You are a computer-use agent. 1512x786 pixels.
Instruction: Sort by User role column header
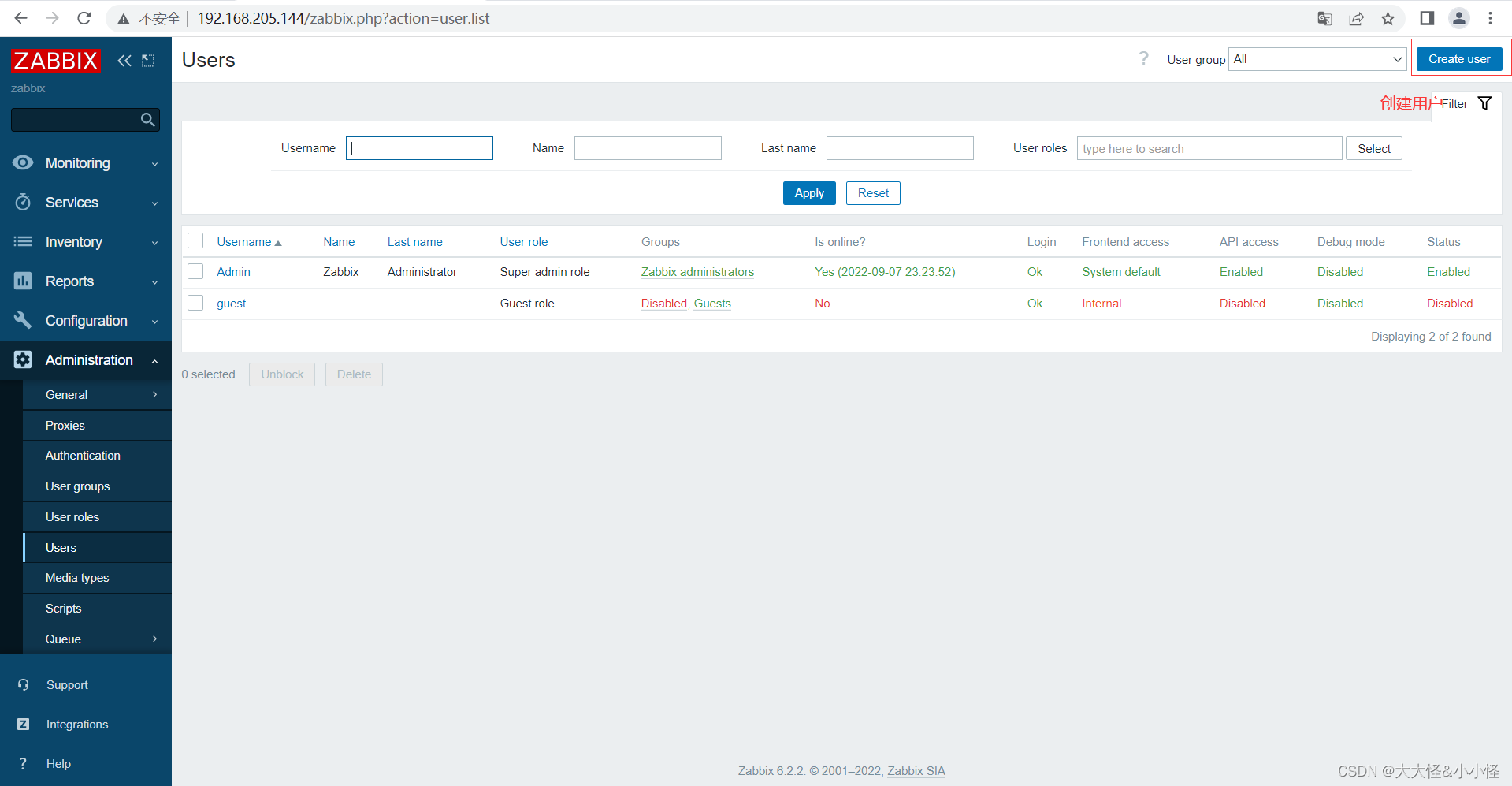[x=523, y=242]
